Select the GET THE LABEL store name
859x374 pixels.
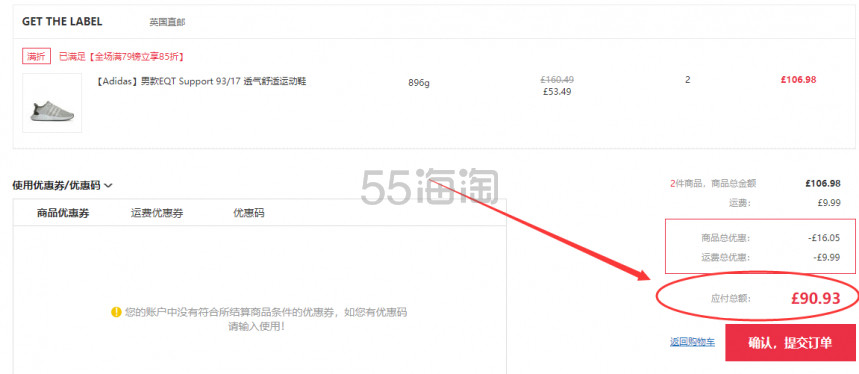coord(62,22)
